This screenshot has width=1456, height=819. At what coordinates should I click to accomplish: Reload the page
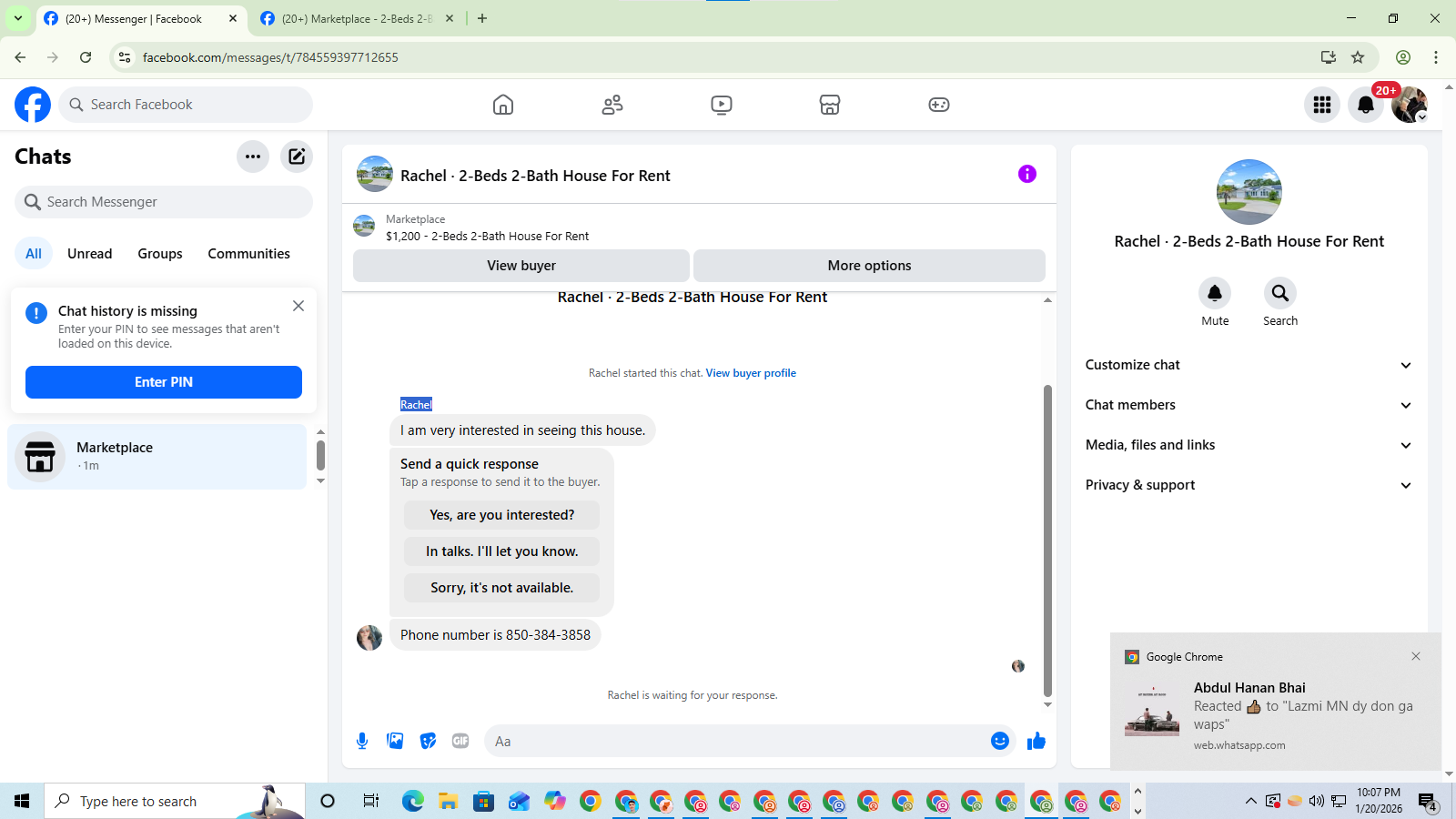point(86,57)
